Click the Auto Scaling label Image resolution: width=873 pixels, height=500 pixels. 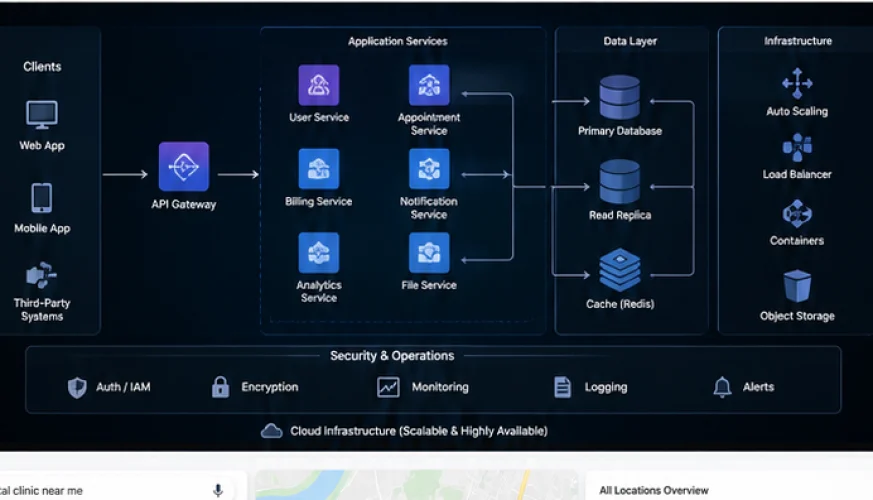tap(797, 111)
